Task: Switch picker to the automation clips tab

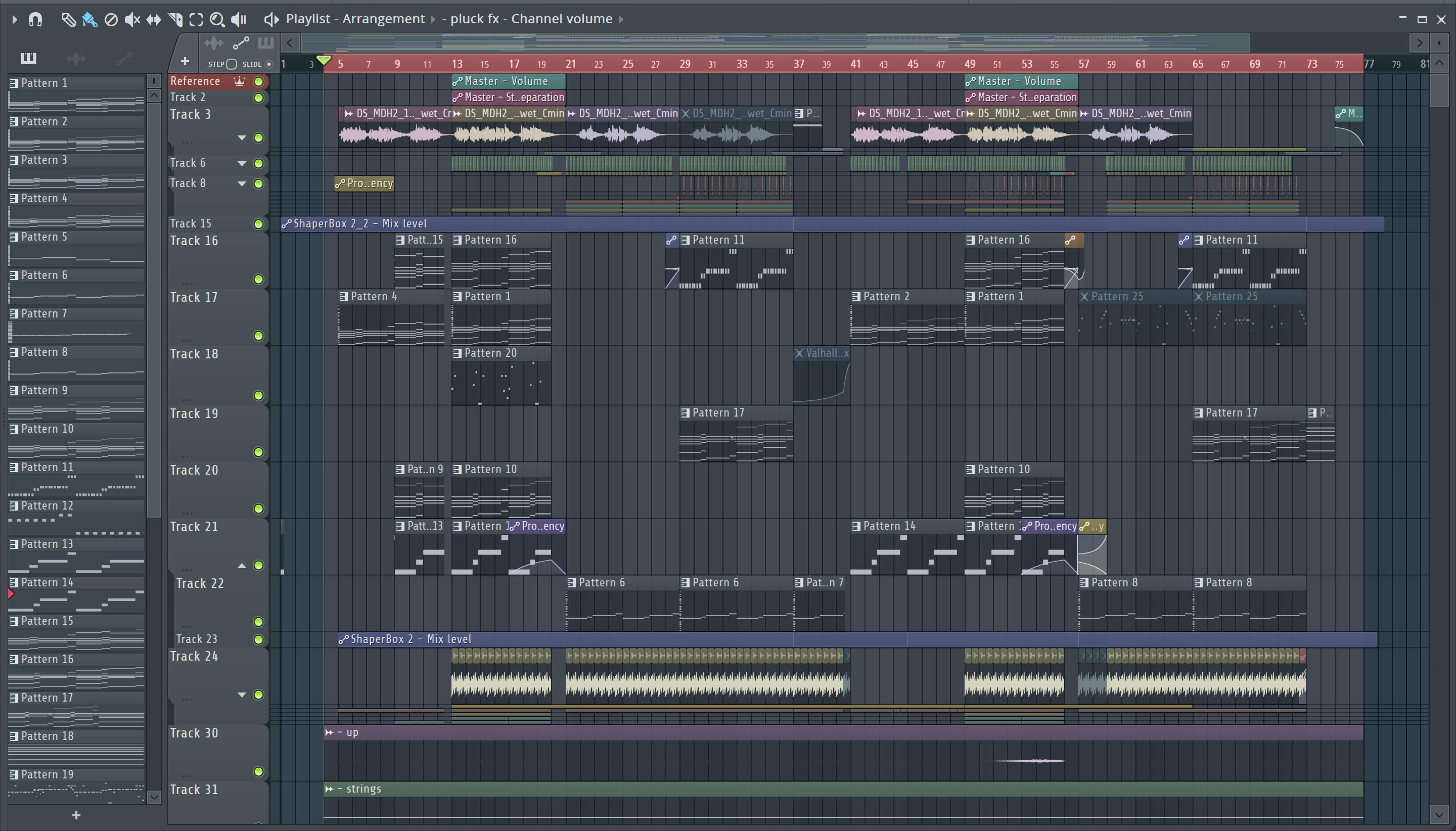Action: (x=124, y=58)
